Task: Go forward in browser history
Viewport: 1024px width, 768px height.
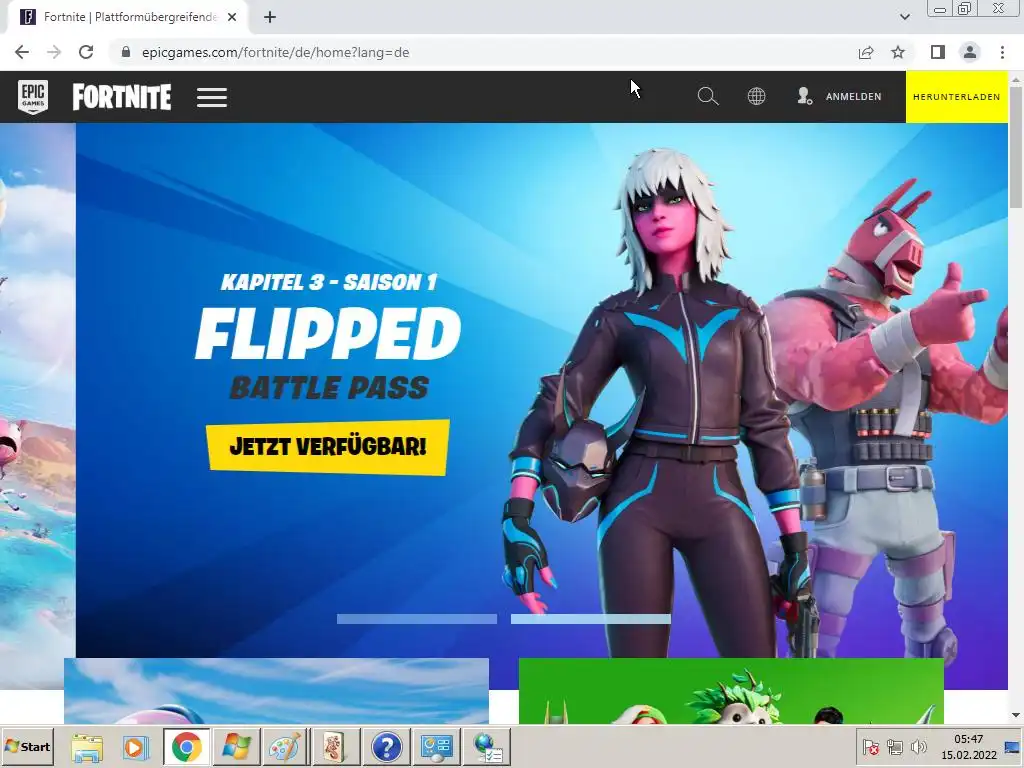Action: click(x=54, y=52)
